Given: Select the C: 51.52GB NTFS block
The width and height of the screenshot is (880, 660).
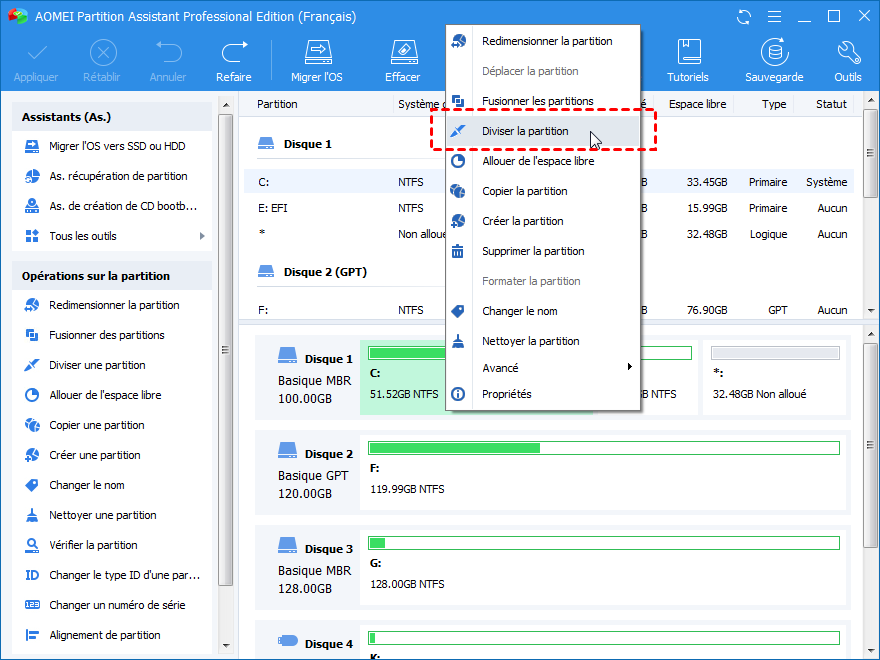Looking at the screenshot, I should 403,378.
